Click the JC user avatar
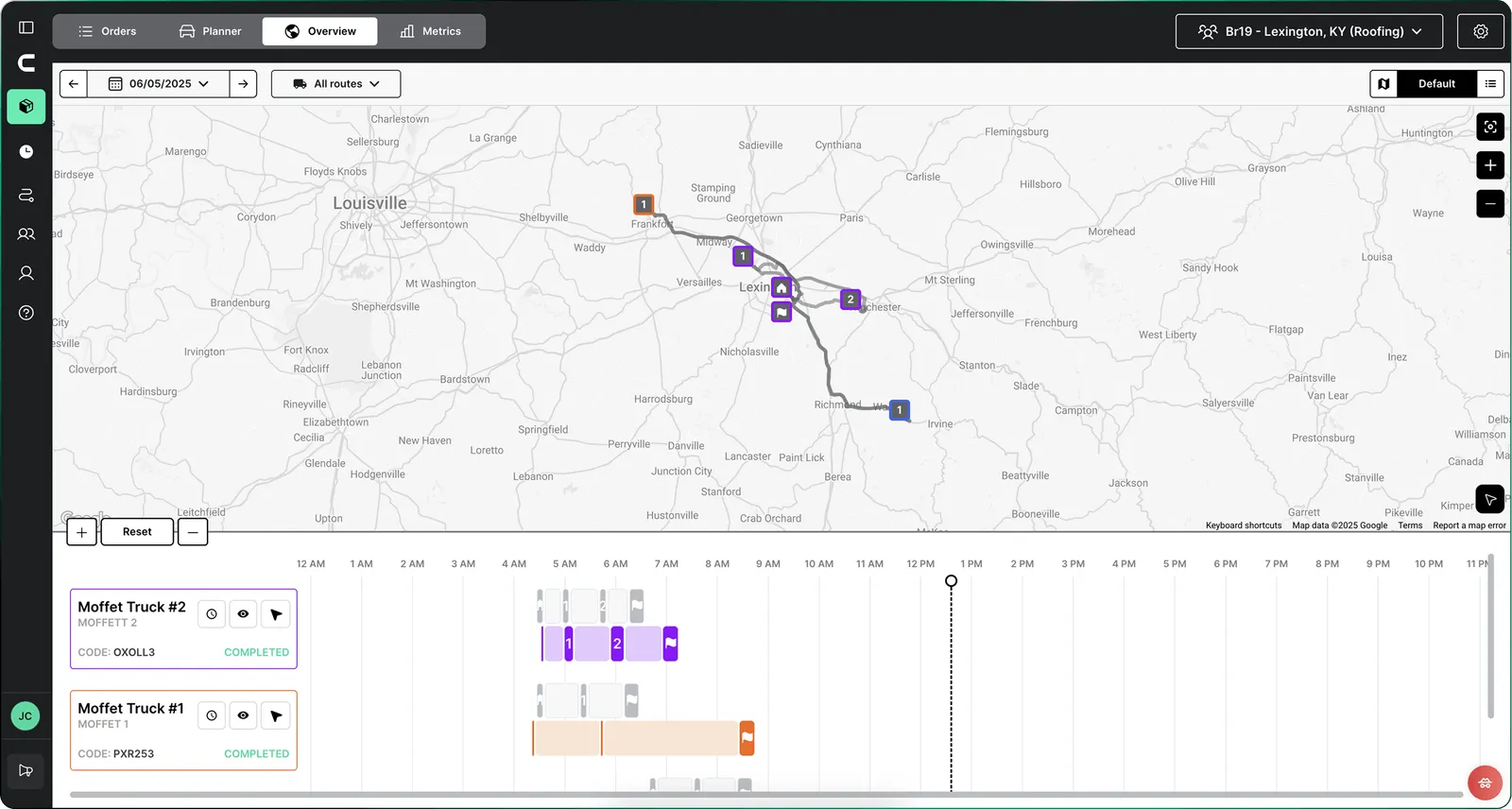Image resolution: width=1512 pixels, height=809 pixels. click(x=26, y=716)
